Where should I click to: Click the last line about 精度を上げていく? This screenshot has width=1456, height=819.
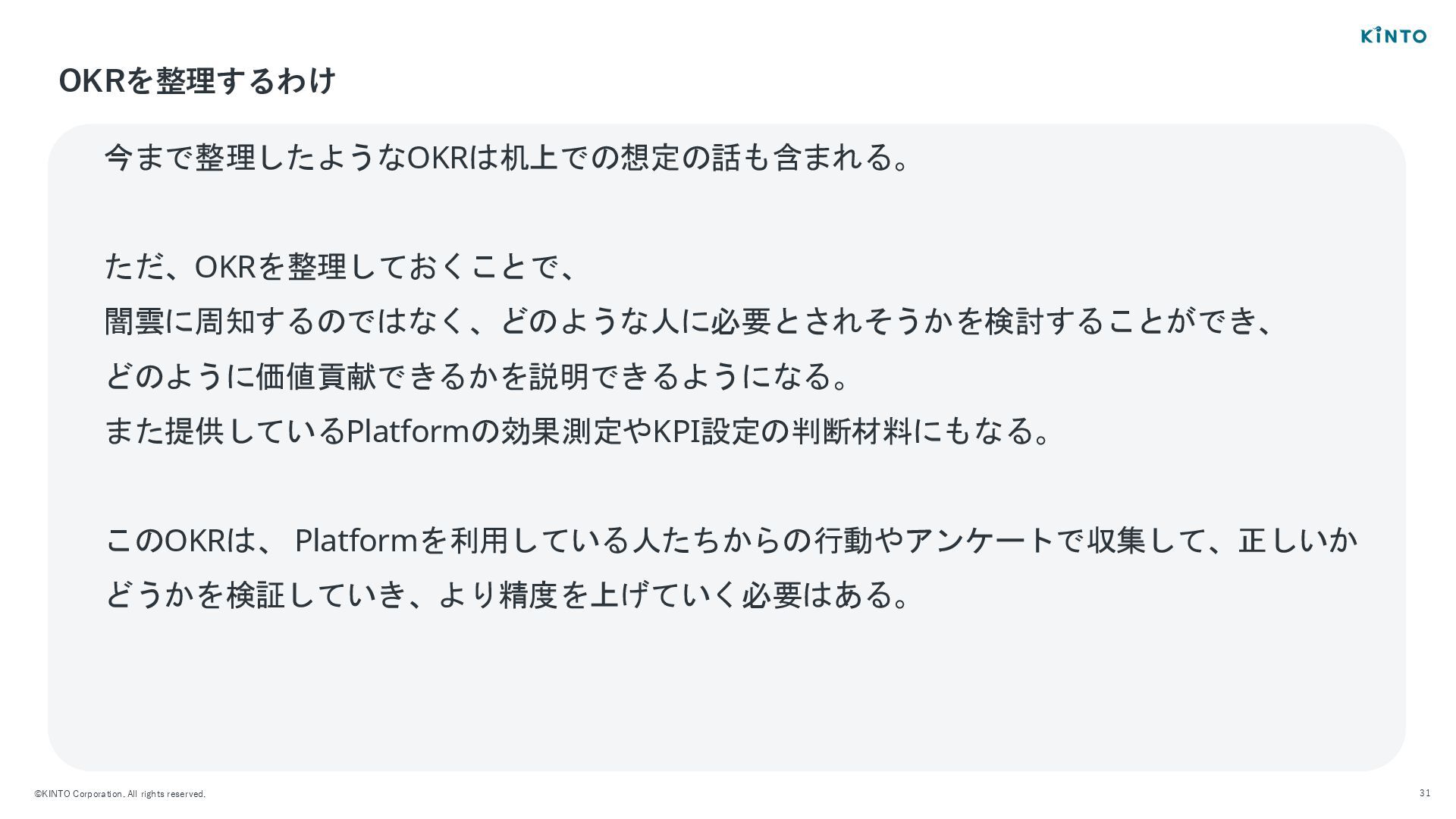[x=507, y=595]
